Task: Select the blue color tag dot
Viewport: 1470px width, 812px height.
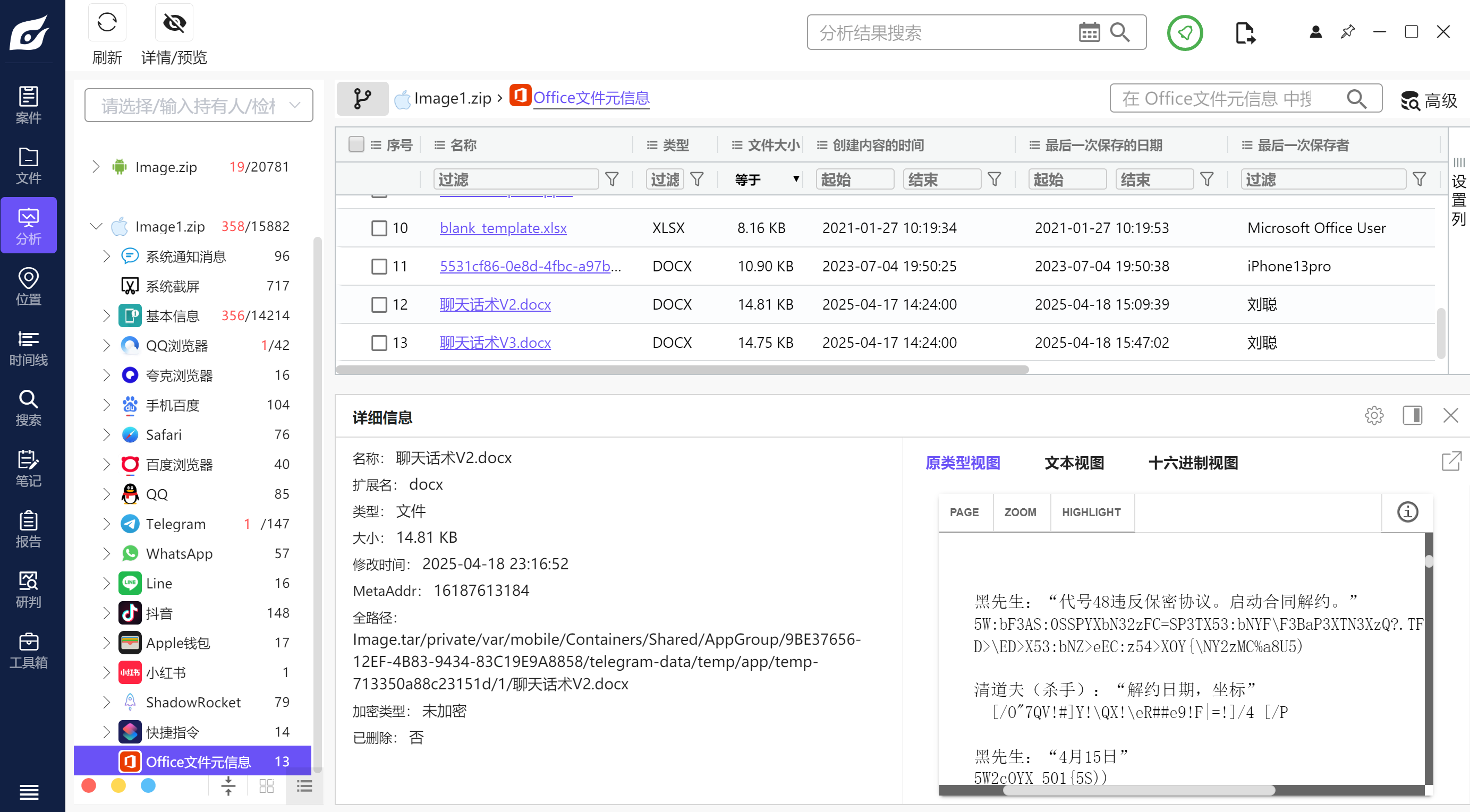Action: (x=148, y=786)
